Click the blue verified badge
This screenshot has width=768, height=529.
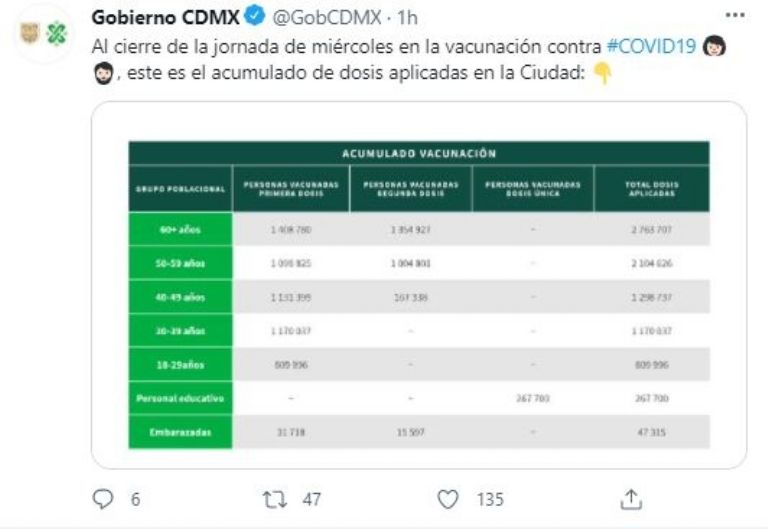click(x=254, y=16)
